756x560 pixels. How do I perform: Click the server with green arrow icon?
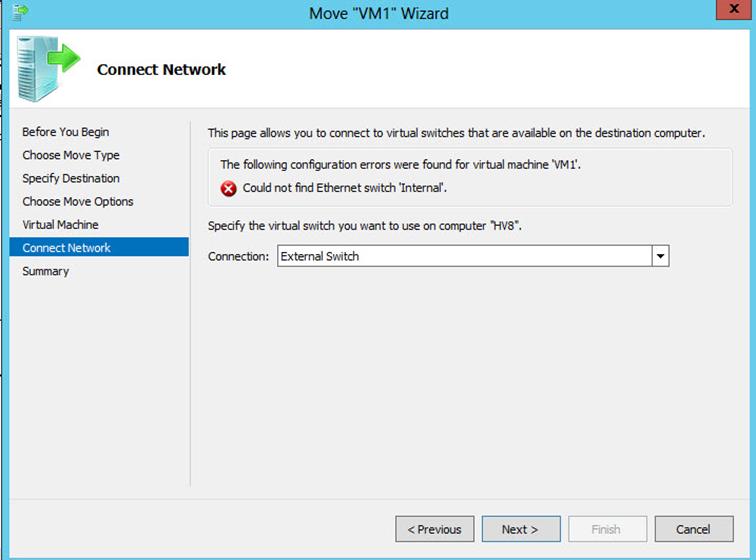(48, 69)
